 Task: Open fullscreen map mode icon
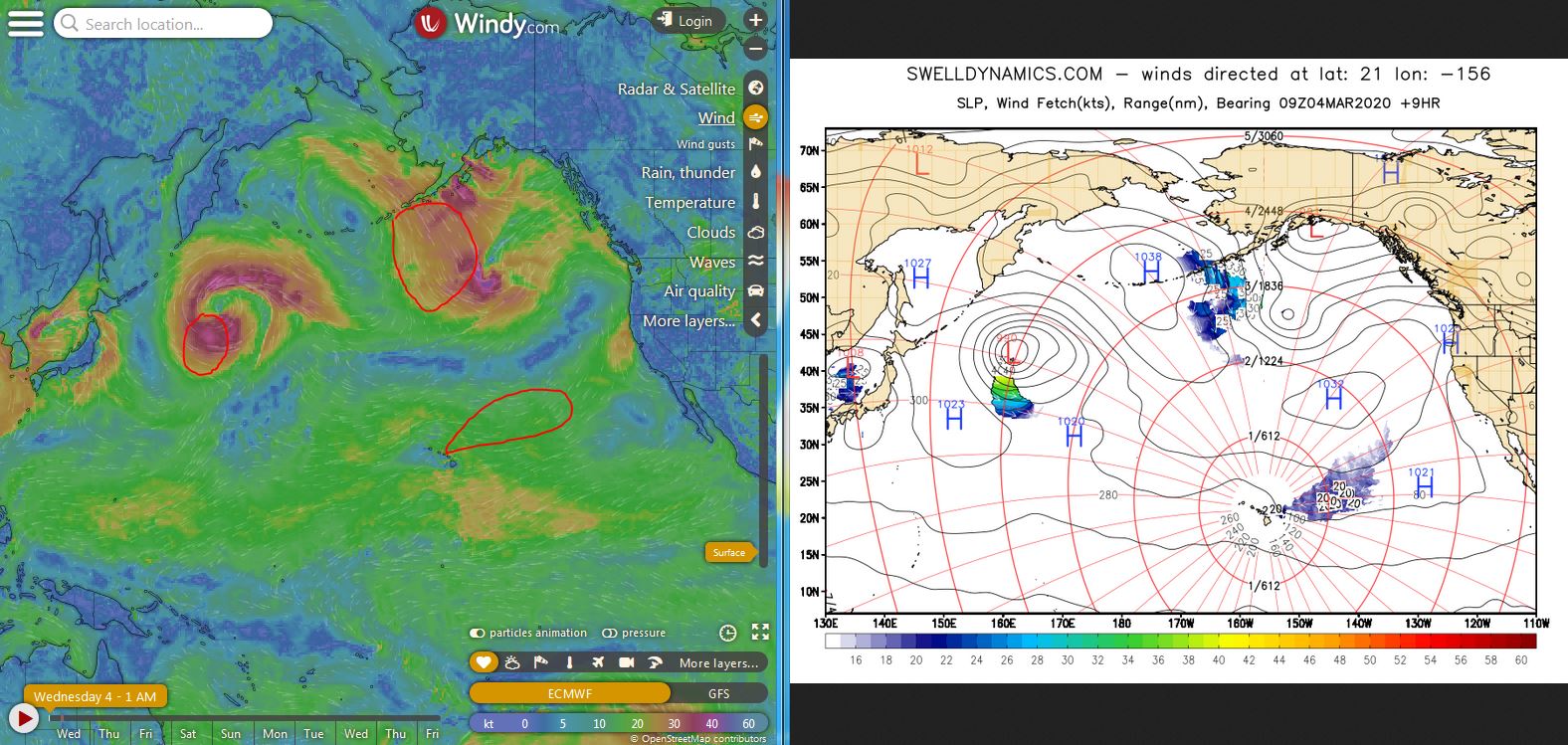click(x=760, y=633)
